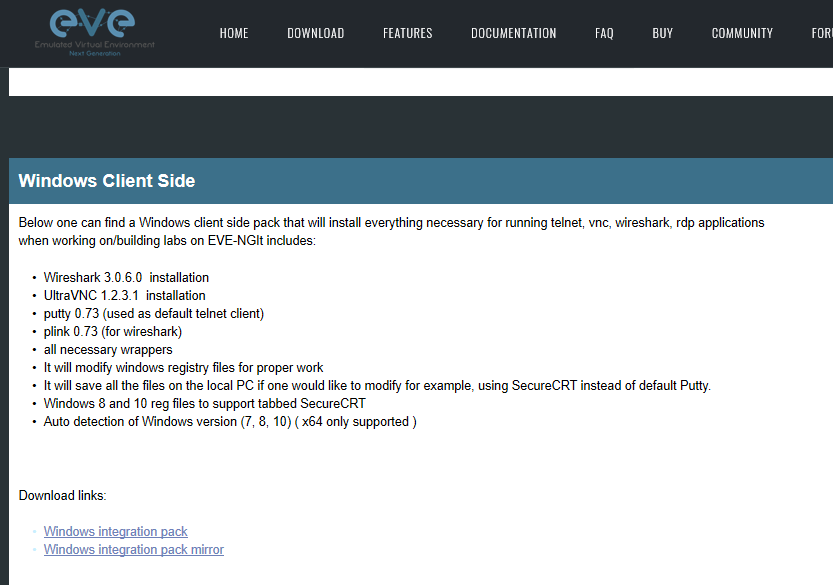Download the Windows integration pack

click(115, 531)
